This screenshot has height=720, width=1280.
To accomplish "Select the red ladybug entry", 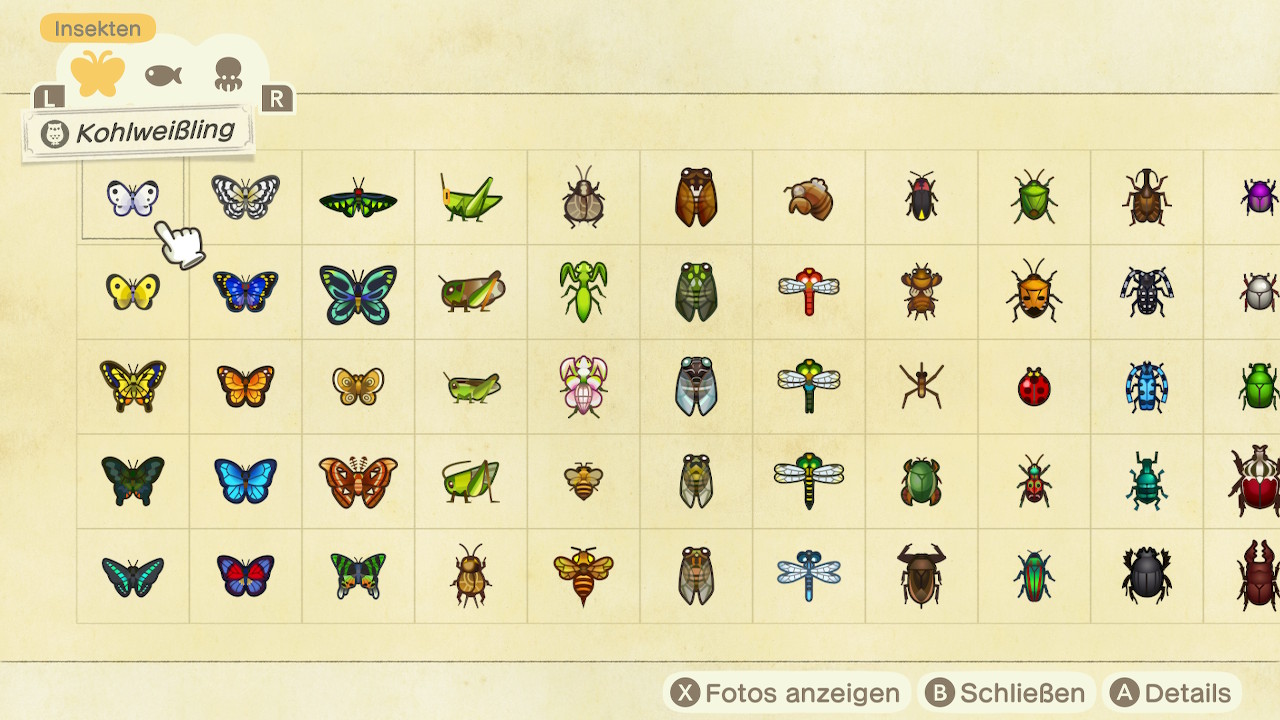I will click(x=1034, y=387).
